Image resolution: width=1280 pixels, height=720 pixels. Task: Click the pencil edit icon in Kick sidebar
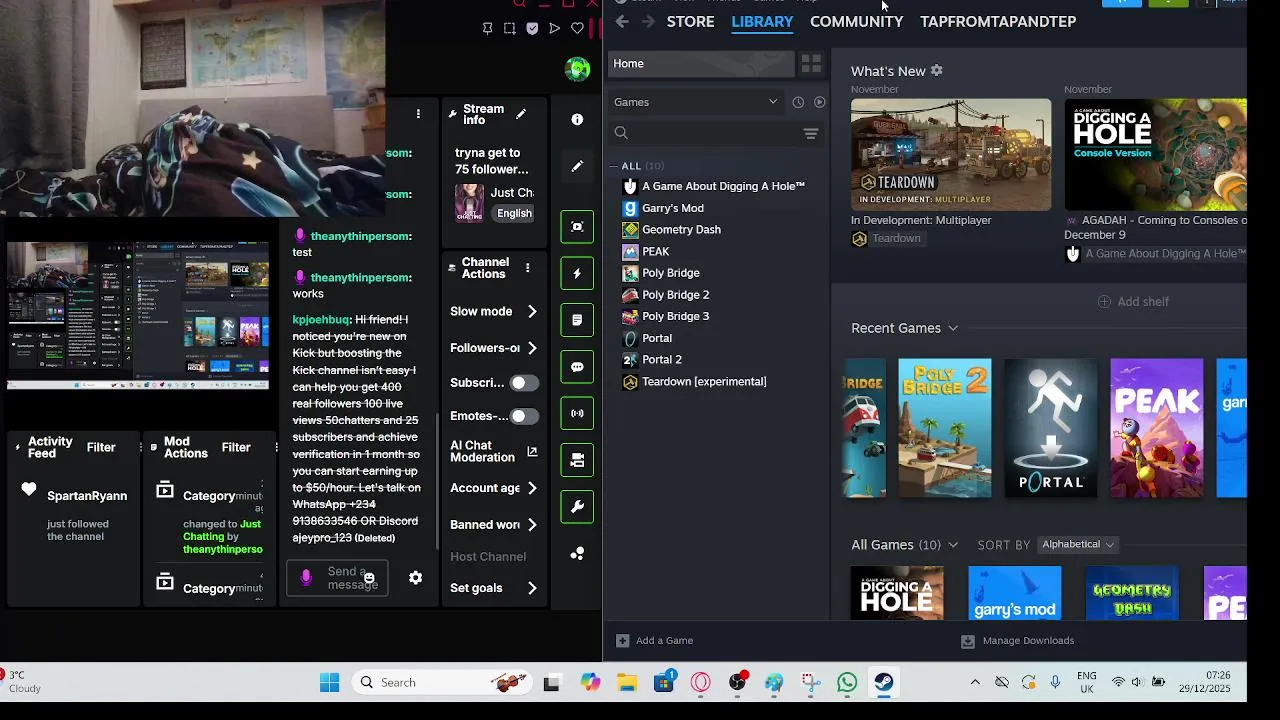click(577, 166)
